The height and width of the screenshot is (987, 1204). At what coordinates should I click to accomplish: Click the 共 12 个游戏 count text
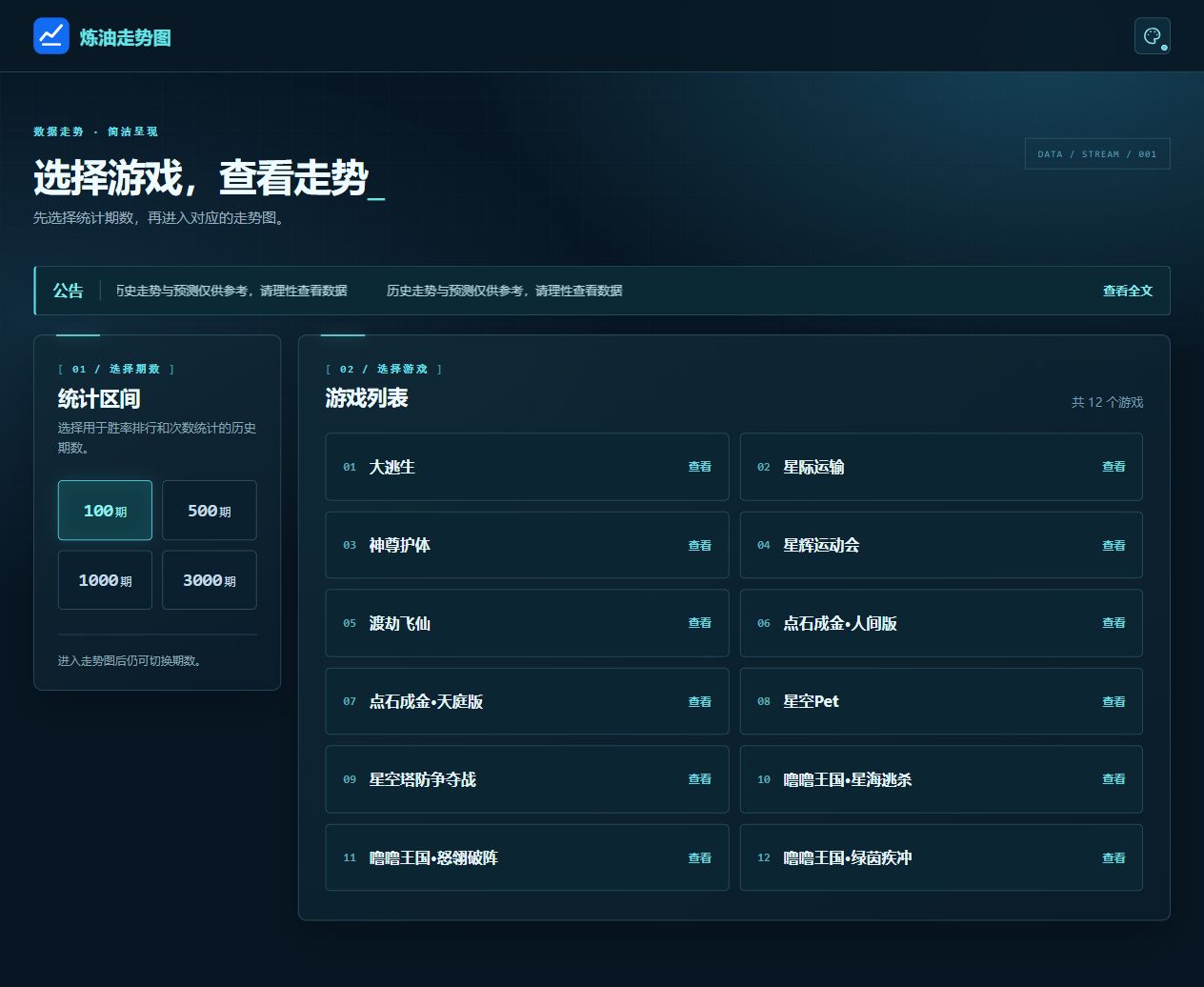click(x=1107, y=402)
